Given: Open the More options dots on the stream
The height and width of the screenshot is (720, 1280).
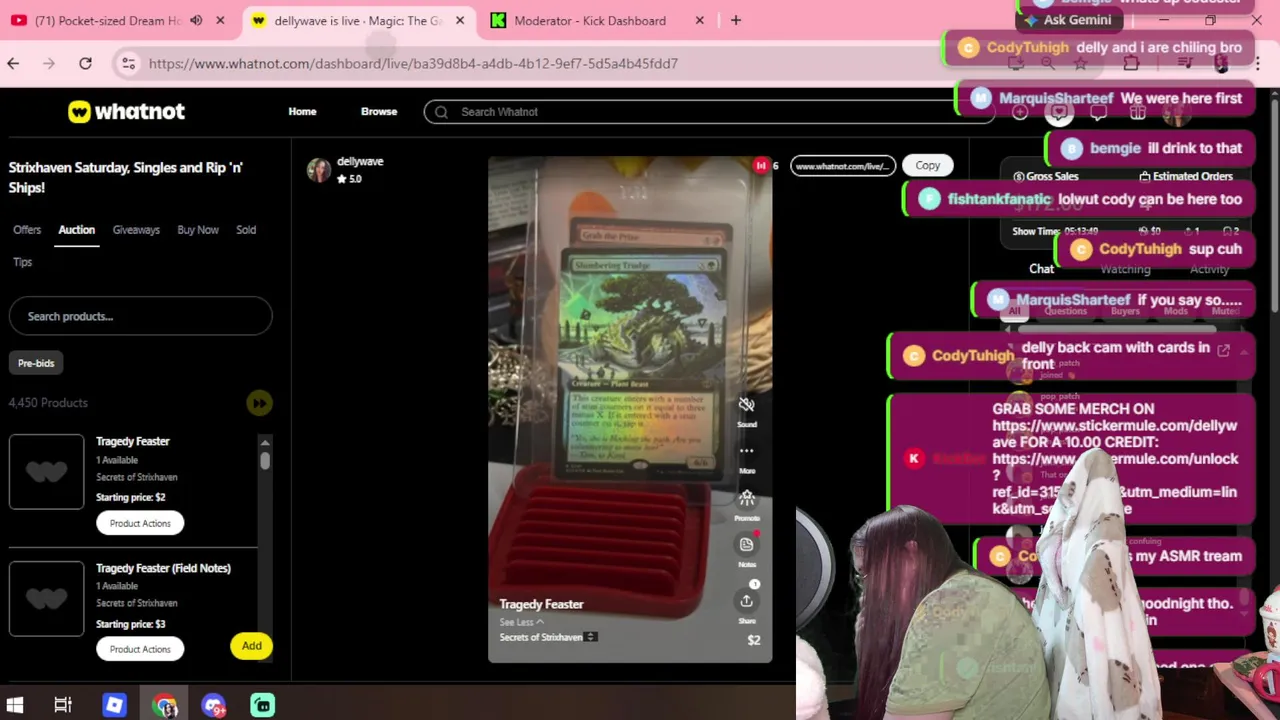Looking at the screenshot, I should [746, 451].
